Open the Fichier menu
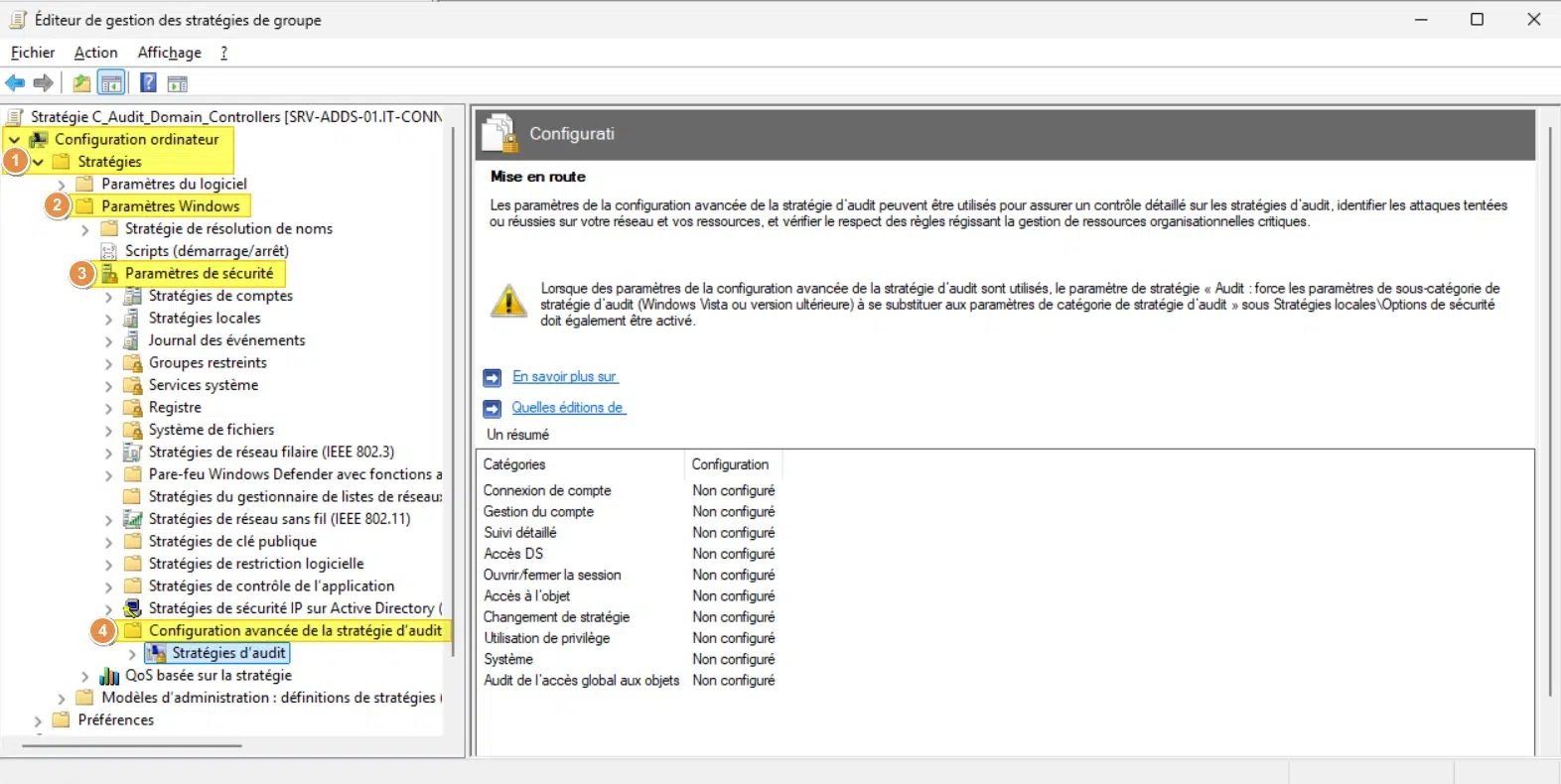1561x784 pixels. [33, 53]
